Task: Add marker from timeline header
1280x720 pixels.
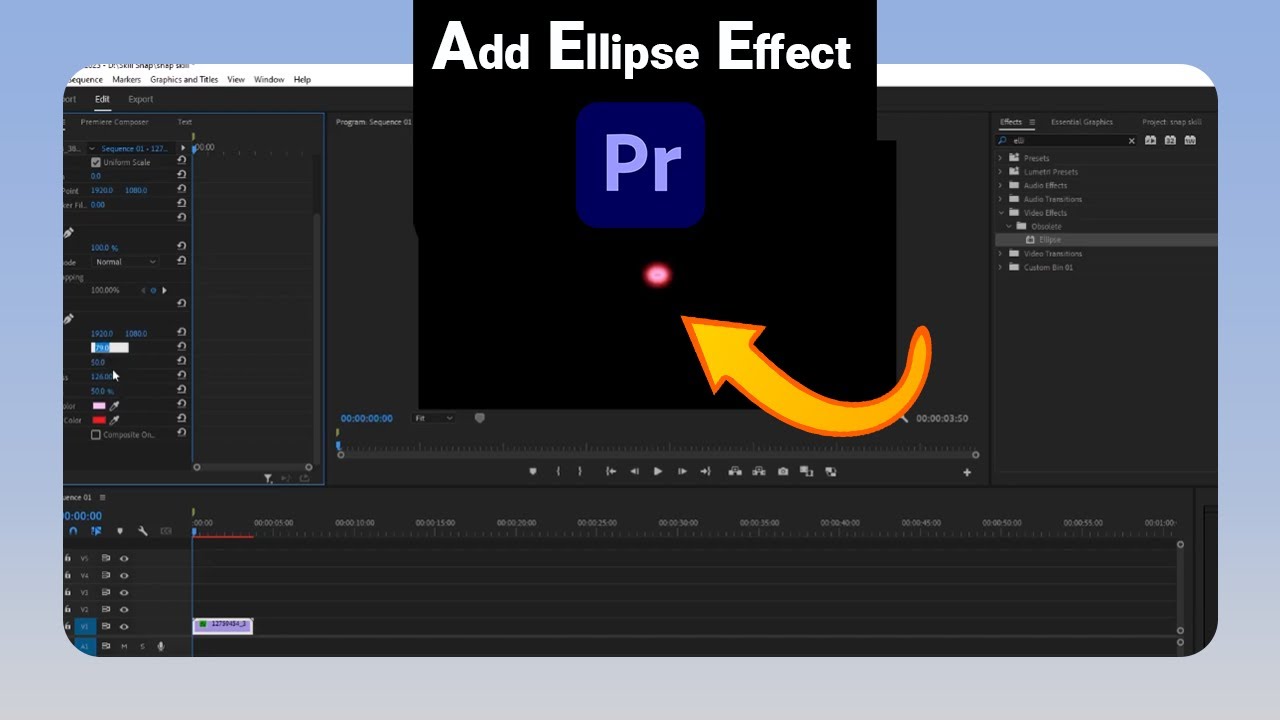Action: pos(120,532)
